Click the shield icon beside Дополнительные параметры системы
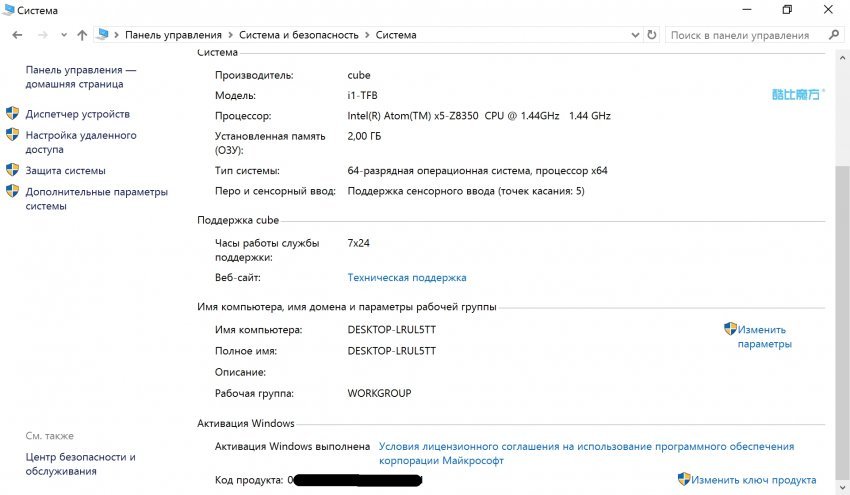This screenshot has height=495, width=850. tap(12, 191)
